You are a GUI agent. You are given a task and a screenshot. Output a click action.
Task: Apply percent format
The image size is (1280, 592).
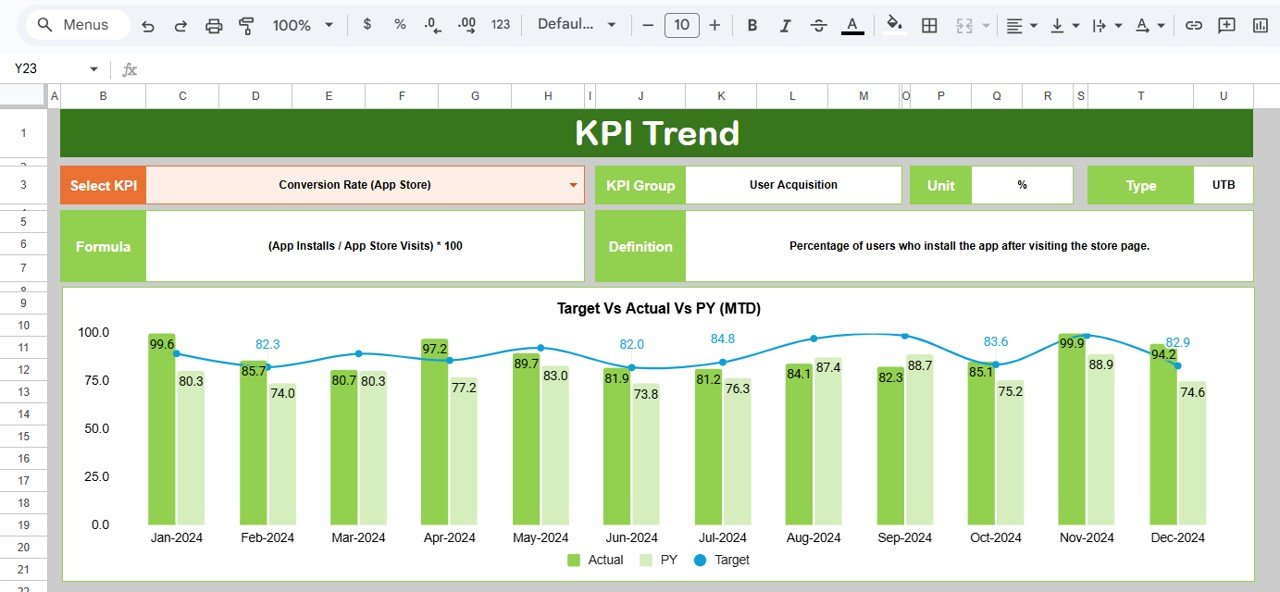click(x=399, y=24)
